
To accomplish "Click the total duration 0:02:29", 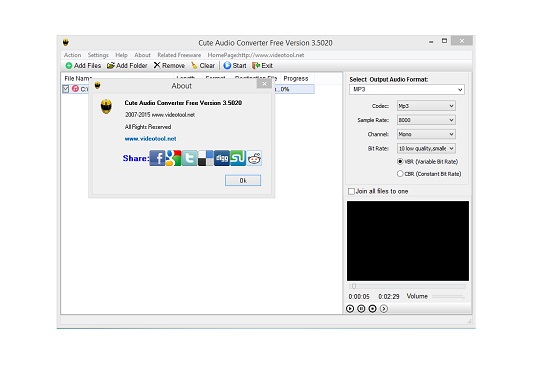I will (389, 296).
